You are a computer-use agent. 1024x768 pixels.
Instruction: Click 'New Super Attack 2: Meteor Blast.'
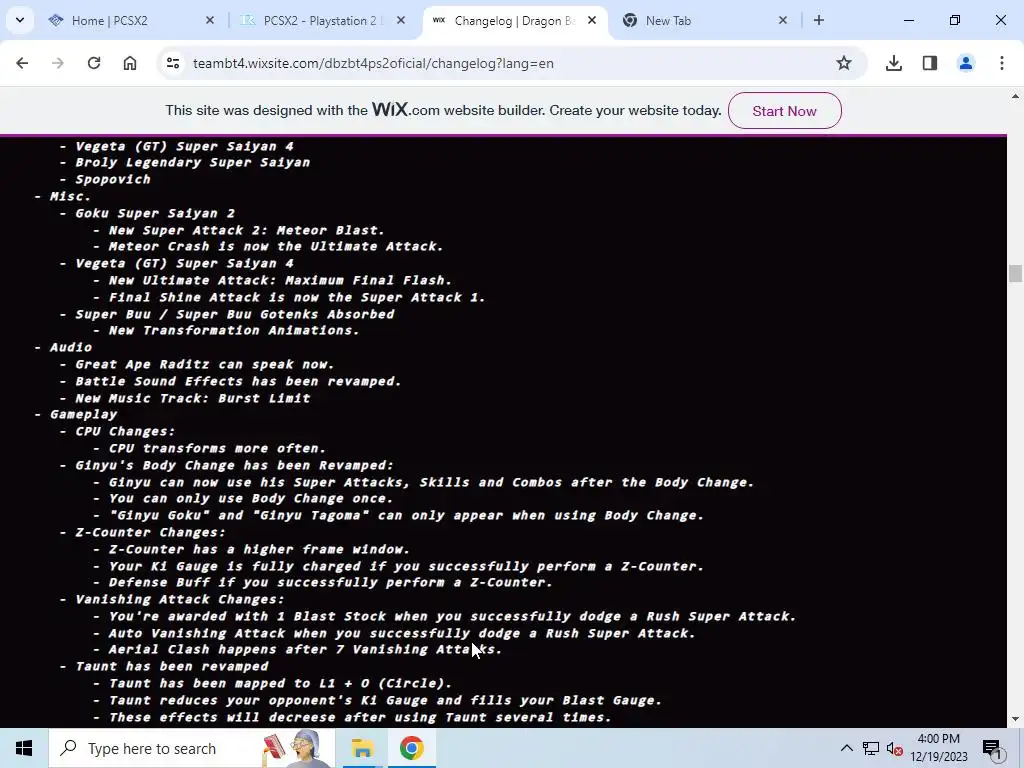pos(247,231)
